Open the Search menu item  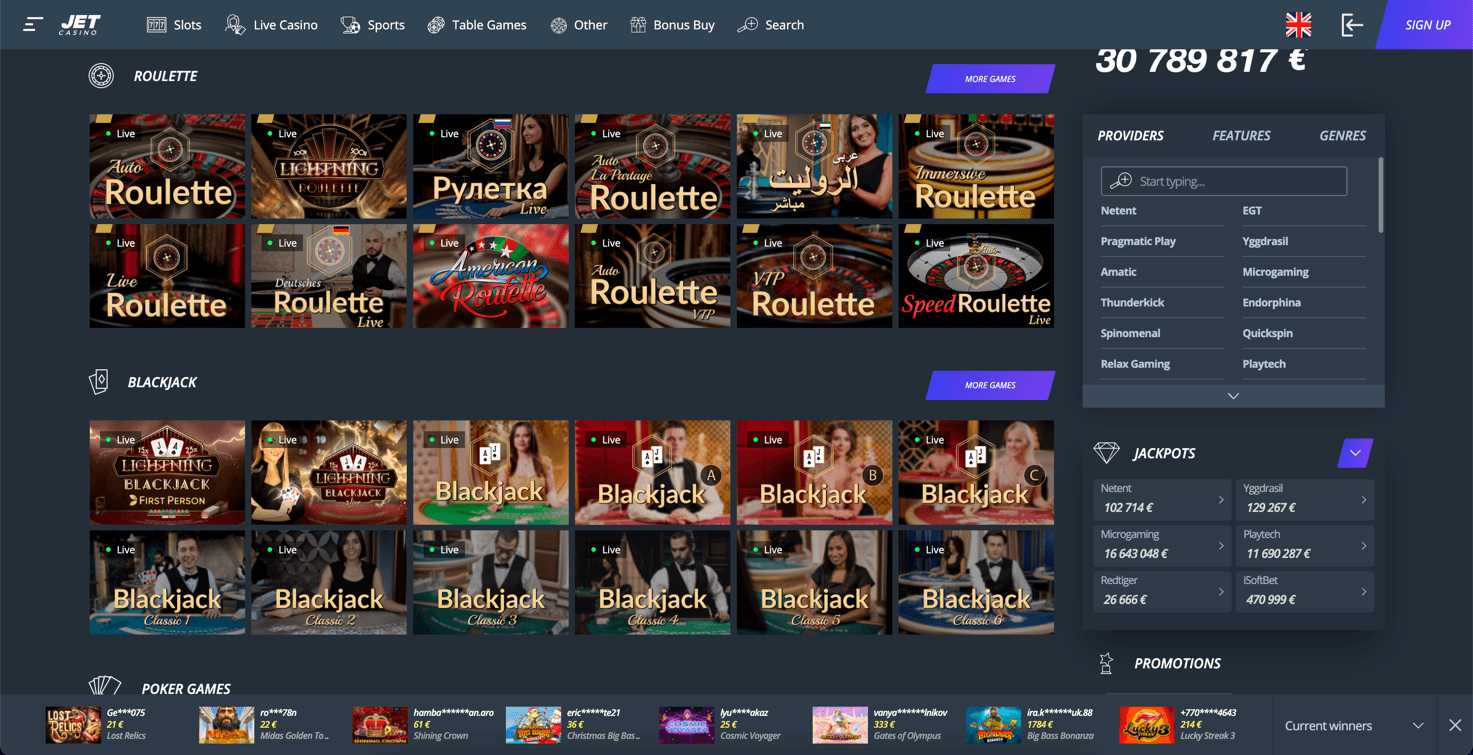click(x=770, y=25)
